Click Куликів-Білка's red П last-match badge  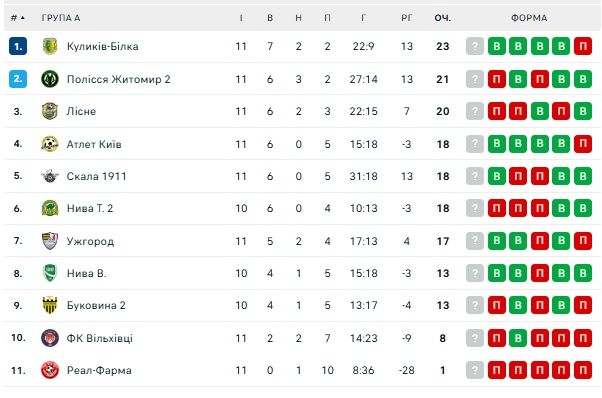pos(583,46)
